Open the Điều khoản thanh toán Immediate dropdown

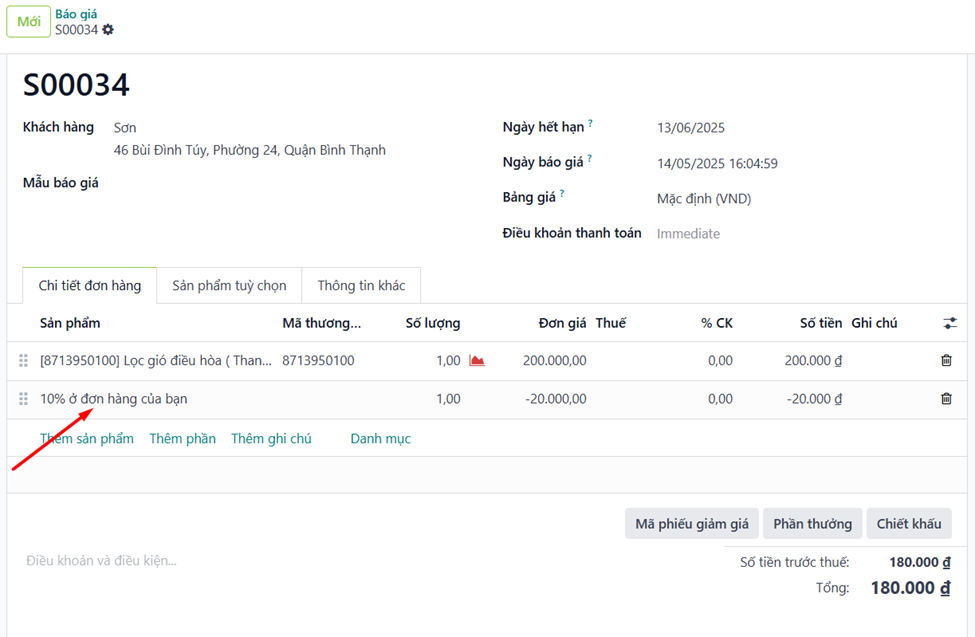(x=802, y=234)
